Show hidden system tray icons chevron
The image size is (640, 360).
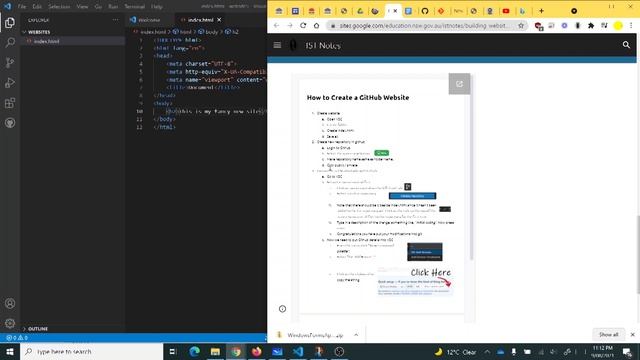(487, 351)
